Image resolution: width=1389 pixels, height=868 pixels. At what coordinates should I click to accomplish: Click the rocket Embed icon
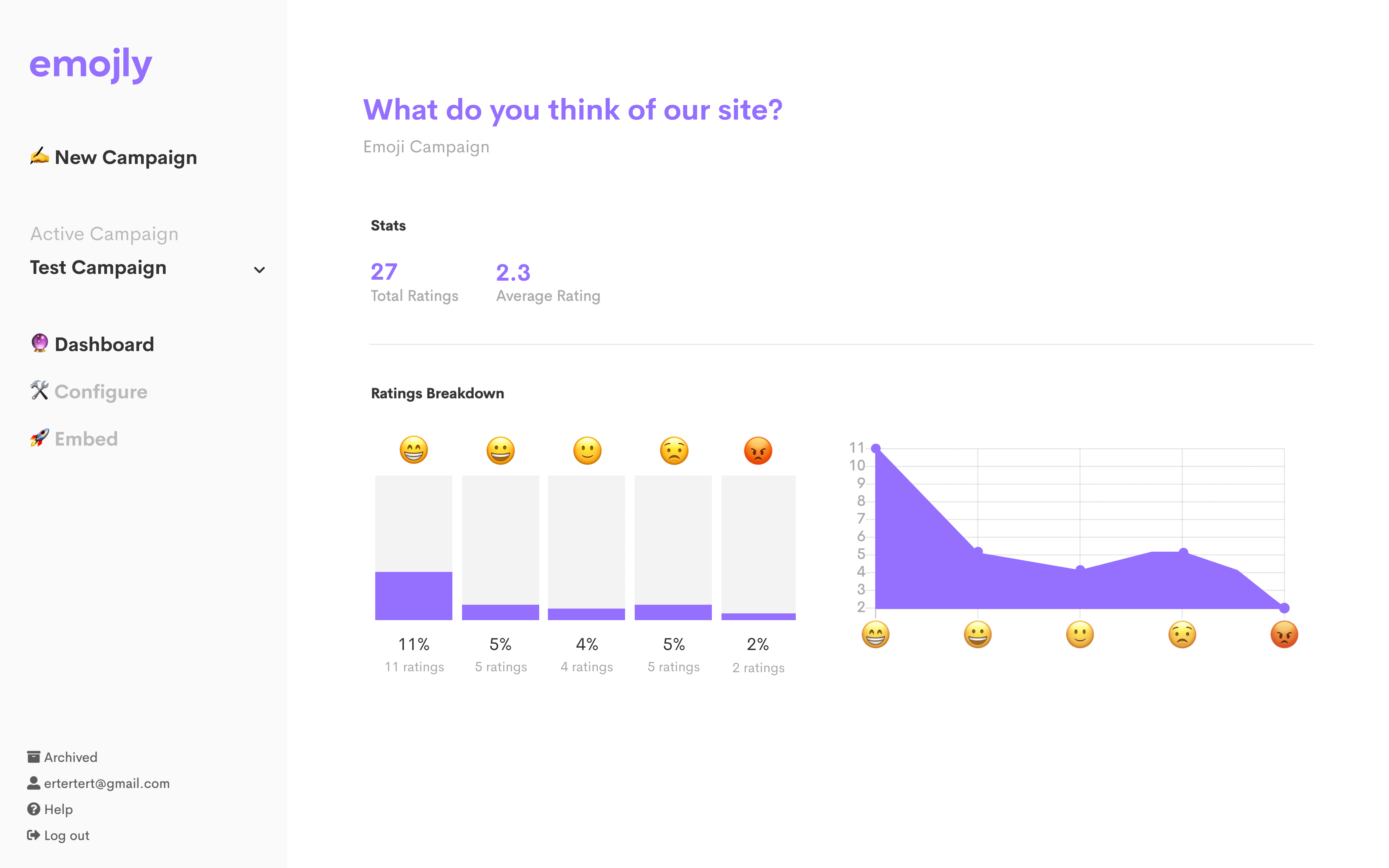pyautogui.click(x=39, y=438)
